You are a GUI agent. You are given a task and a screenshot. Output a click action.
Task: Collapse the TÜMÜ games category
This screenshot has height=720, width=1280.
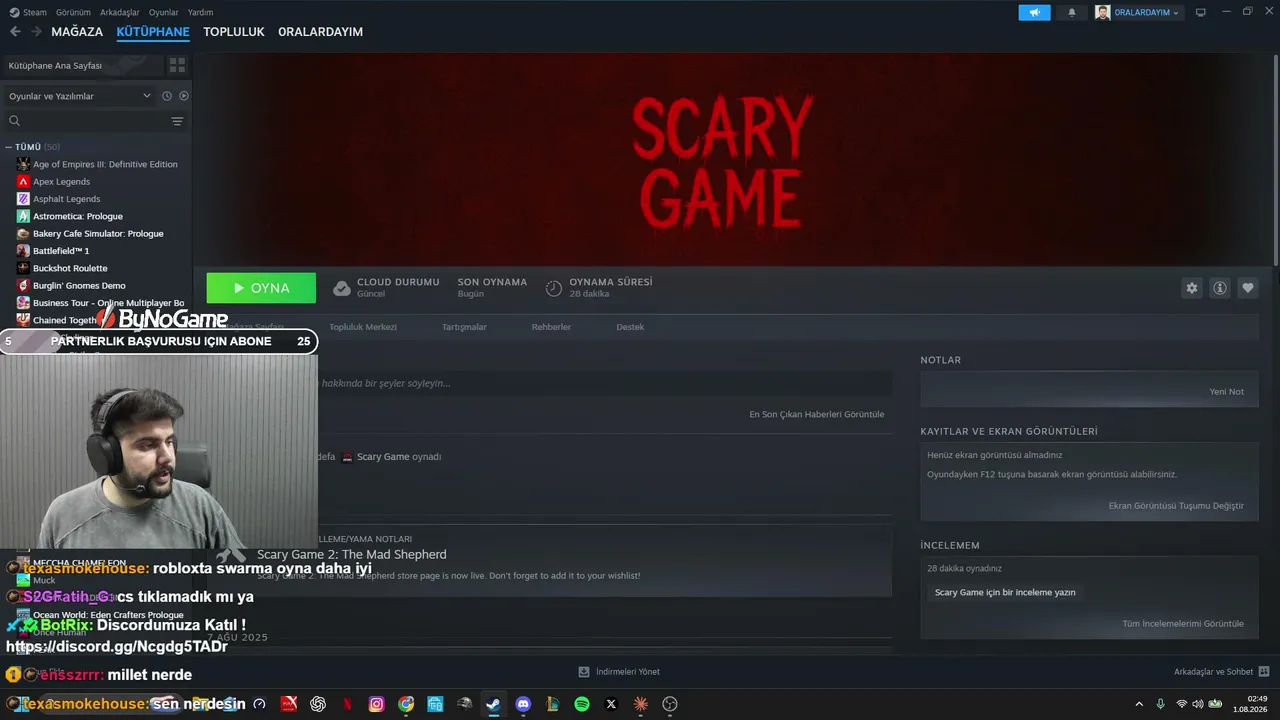[9, 147]
